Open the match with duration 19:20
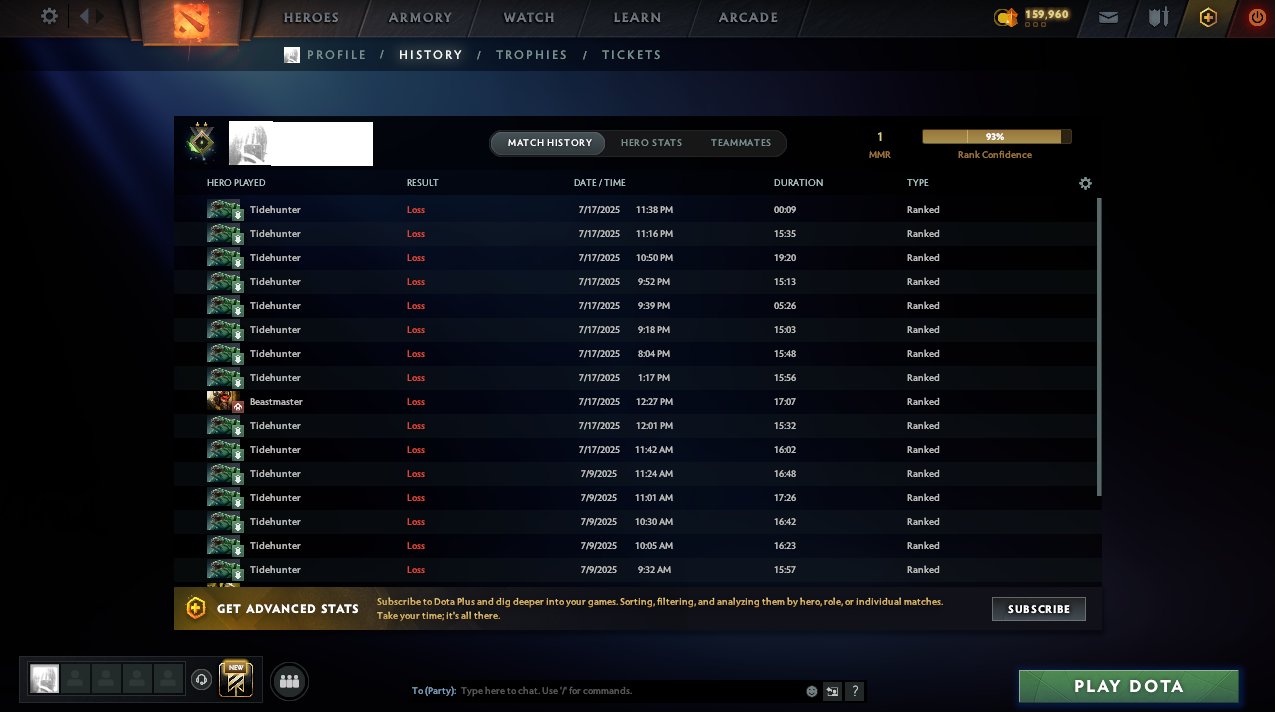 pyautogui.click(x=635, y=258)
